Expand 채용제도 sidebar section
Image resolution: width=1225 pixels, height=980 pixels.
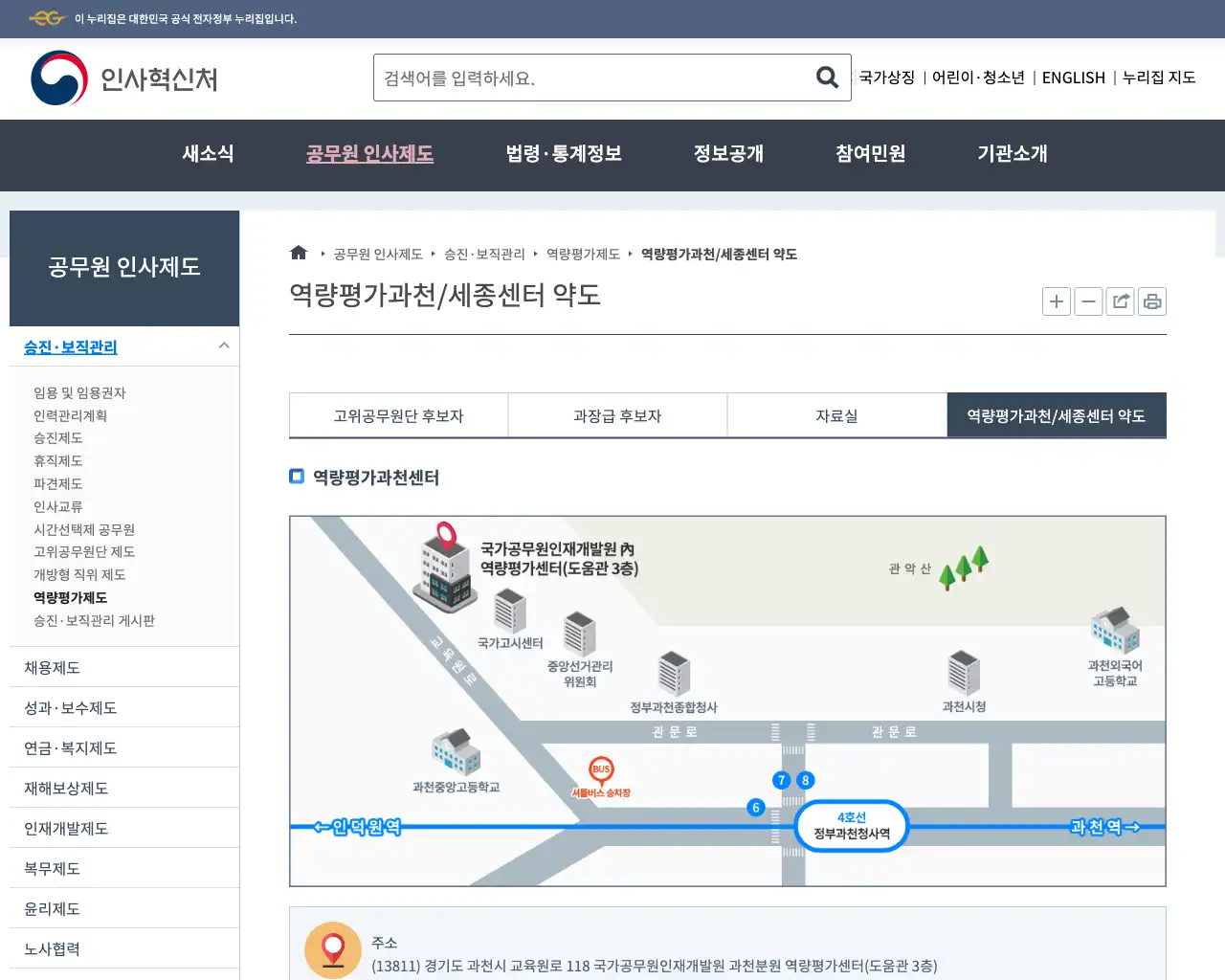124,667
